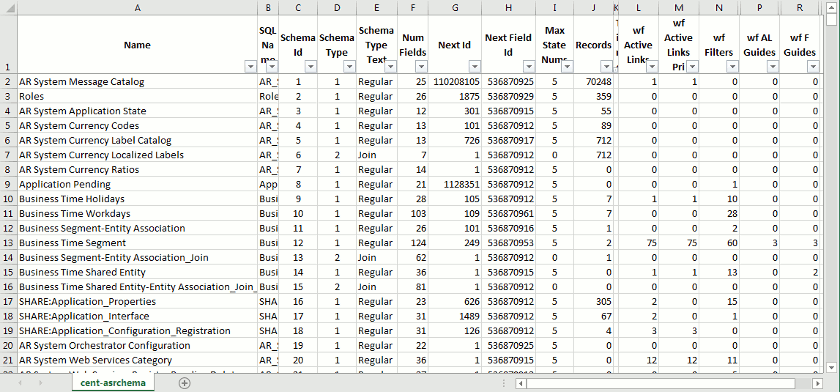The width and height of the screenshot is (840, 392).
Task: Click the next sheet navigation arrow
Action: click(x=41, y=383)
